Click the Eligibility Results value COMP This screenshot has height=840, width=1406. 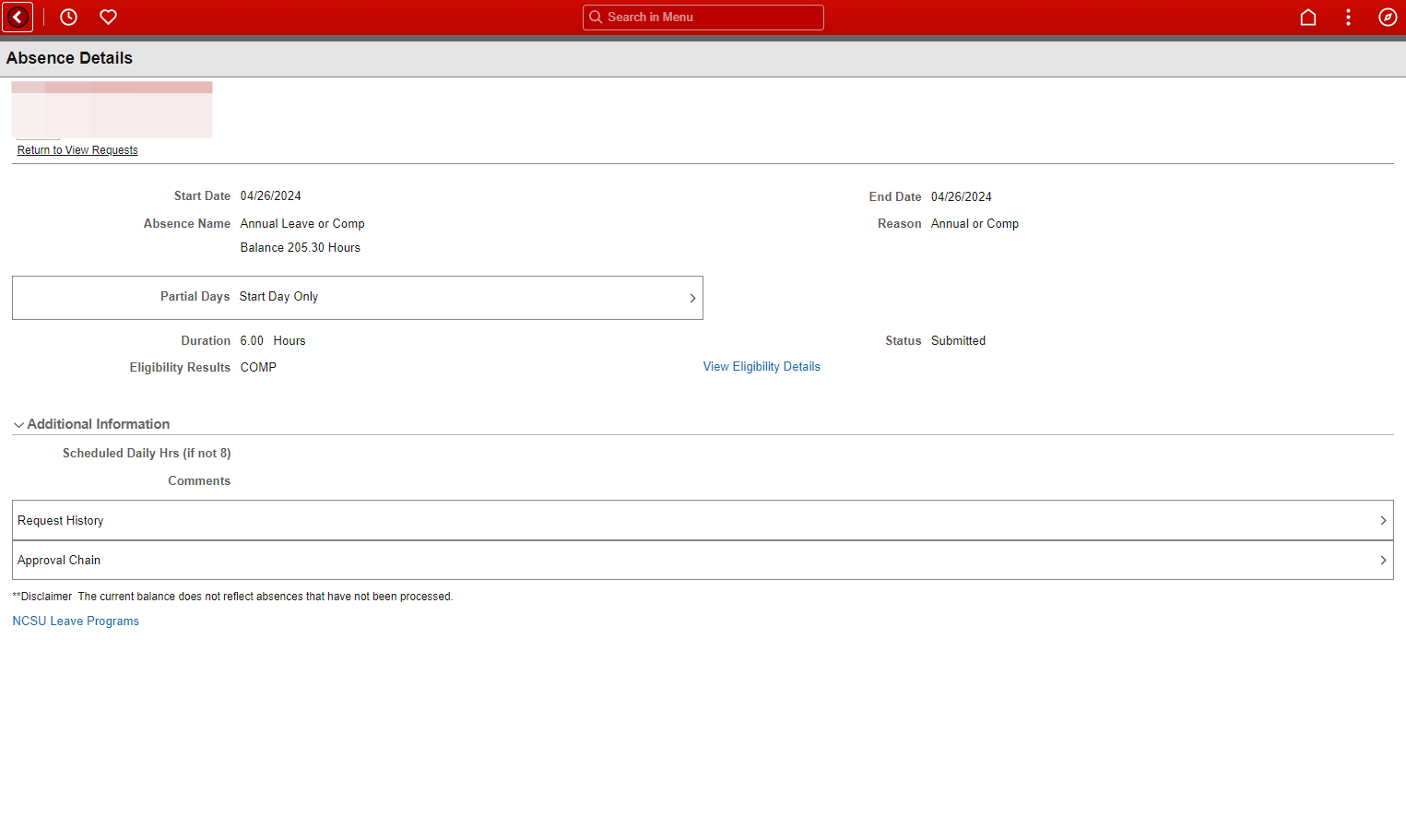258,367
